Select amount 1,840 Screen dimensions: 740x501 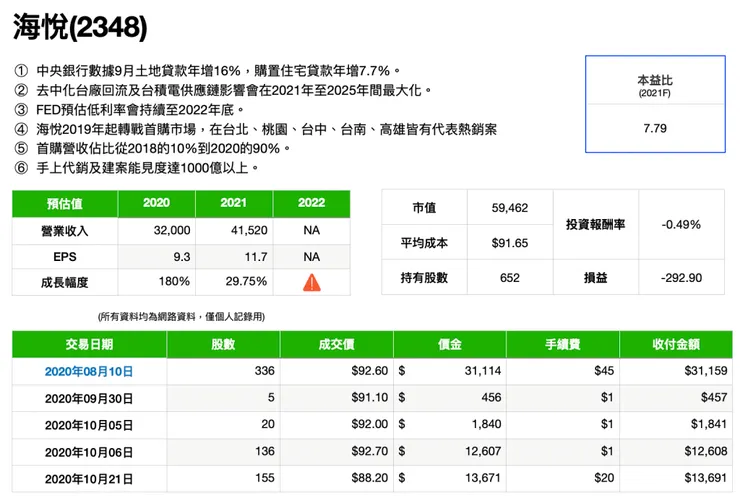(x=487, y=424)
